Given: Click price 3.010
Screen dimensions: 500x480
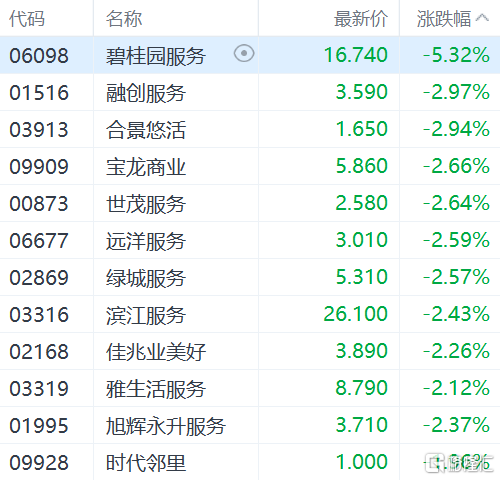Looking at the screenshot, I should click(362, 240).
